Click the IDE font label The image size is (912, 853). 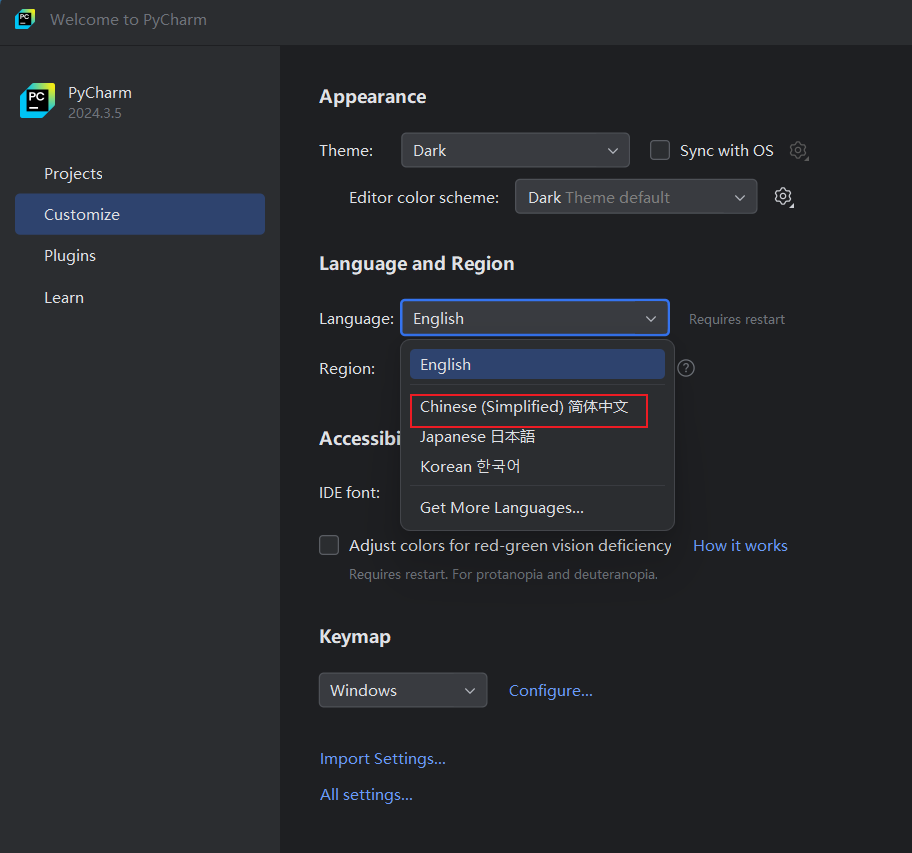350,492
